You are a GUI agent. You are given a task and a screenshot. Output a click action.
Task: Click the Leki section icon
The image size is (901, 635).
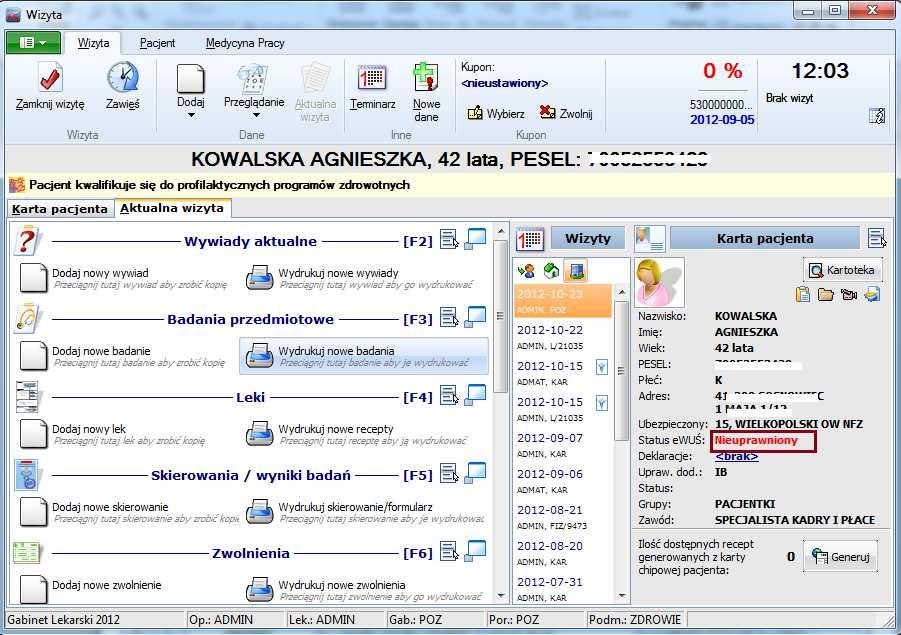tap(26, 397)
